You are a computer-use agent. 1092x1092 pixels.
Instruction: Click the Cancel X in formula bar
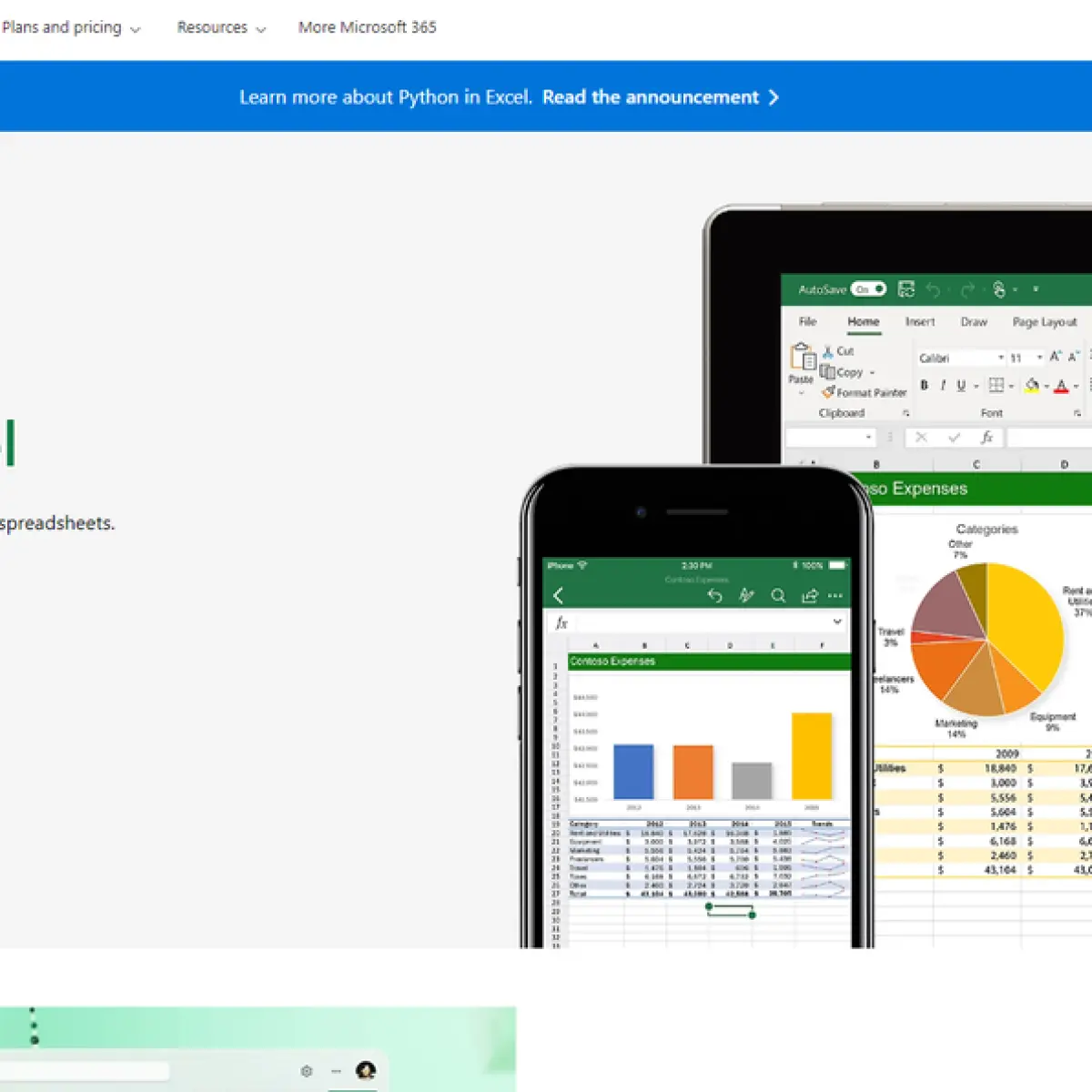coord(921,438)
